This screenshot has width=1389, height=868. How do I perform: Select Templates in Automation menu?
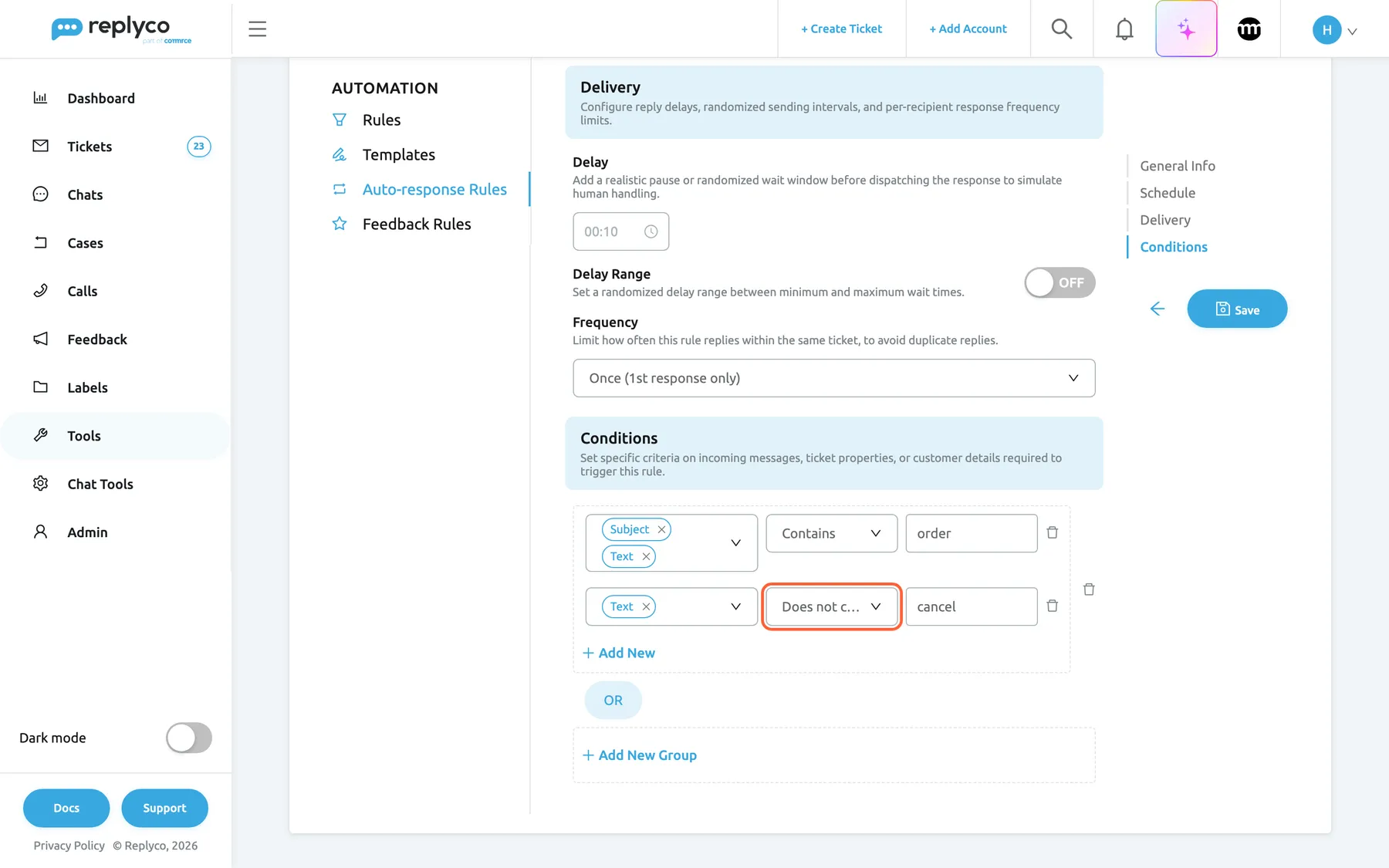(x=398, y=154)
